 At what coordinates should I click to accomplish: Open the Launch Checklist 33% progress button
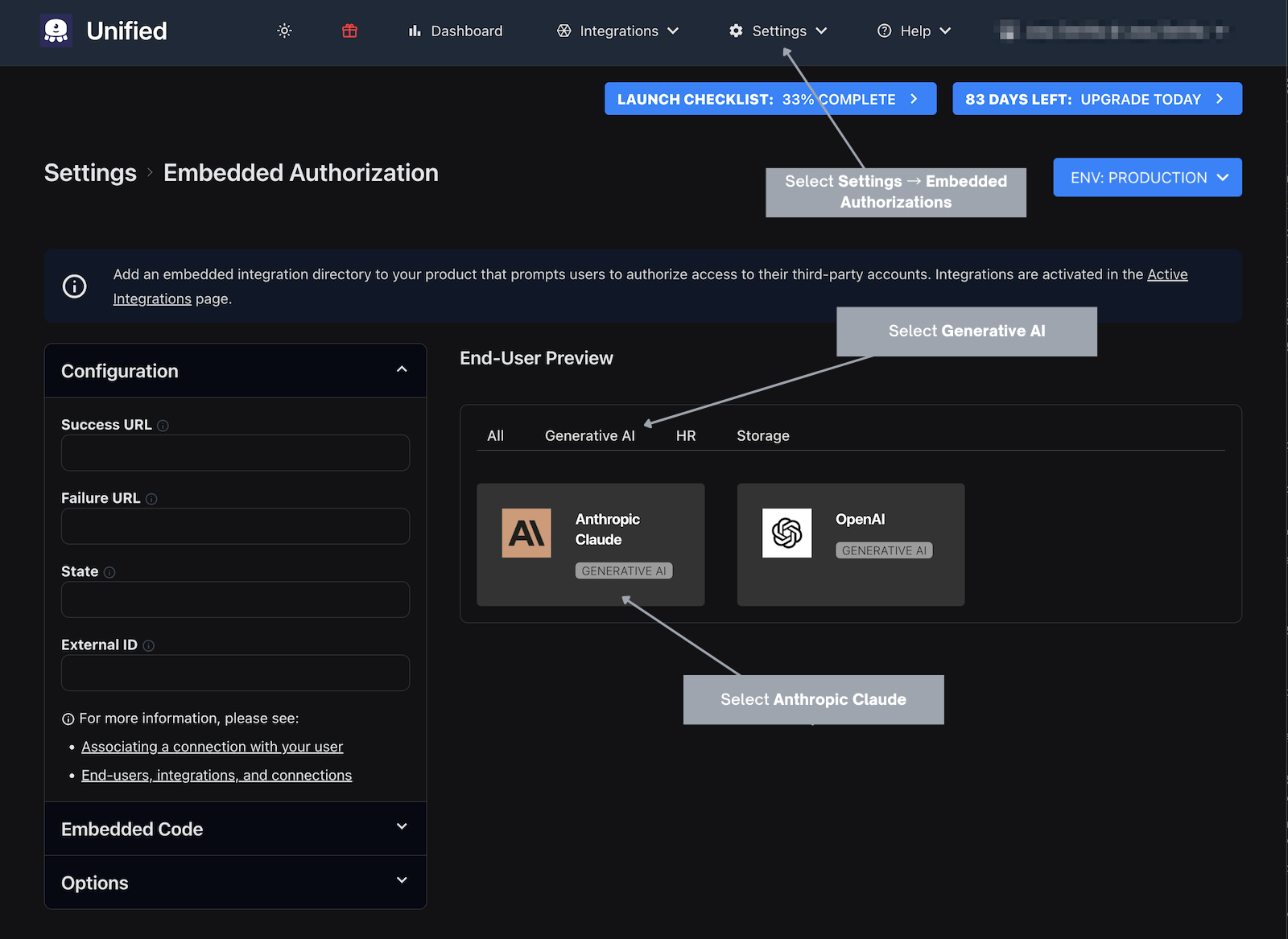tap(770, 98)
